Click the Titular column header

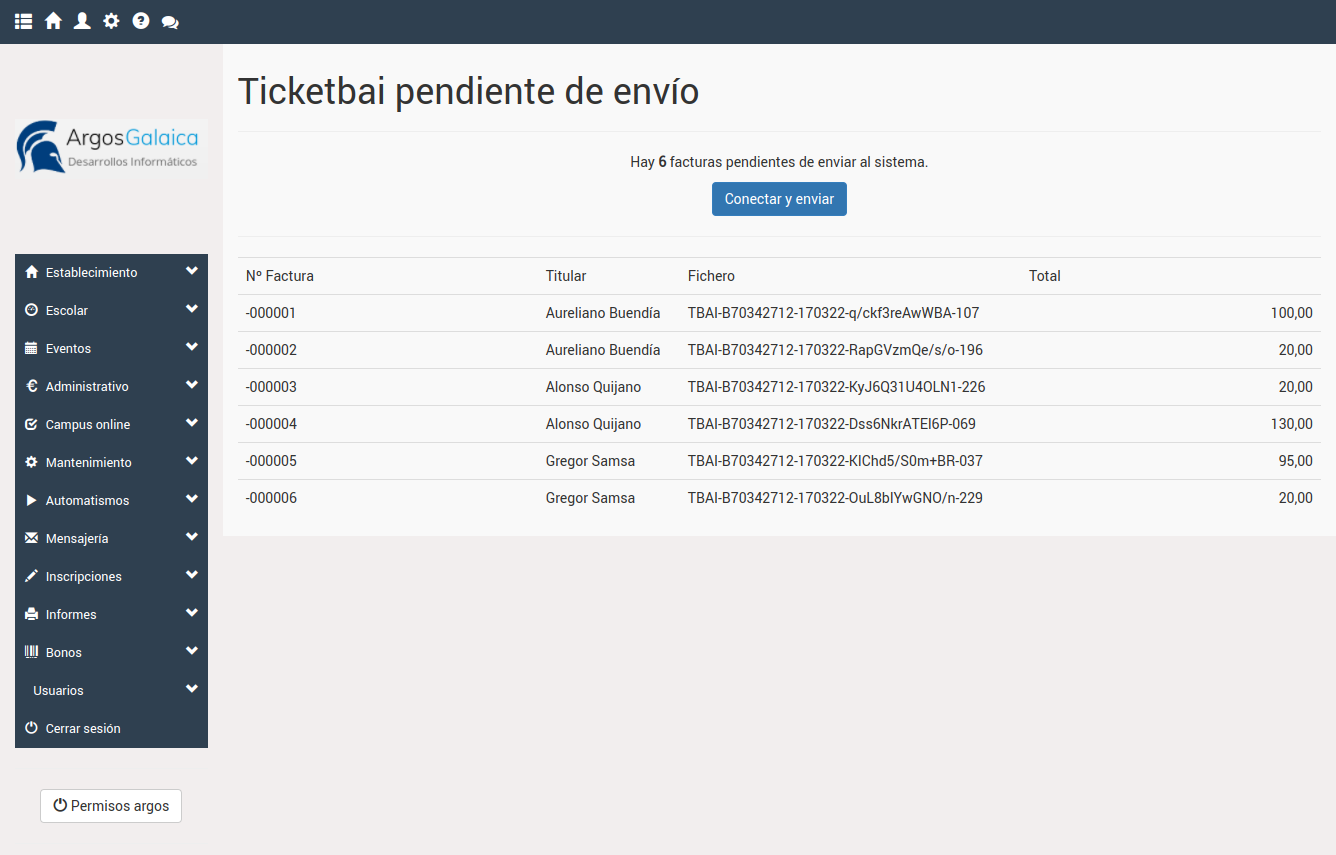[566, 276]
